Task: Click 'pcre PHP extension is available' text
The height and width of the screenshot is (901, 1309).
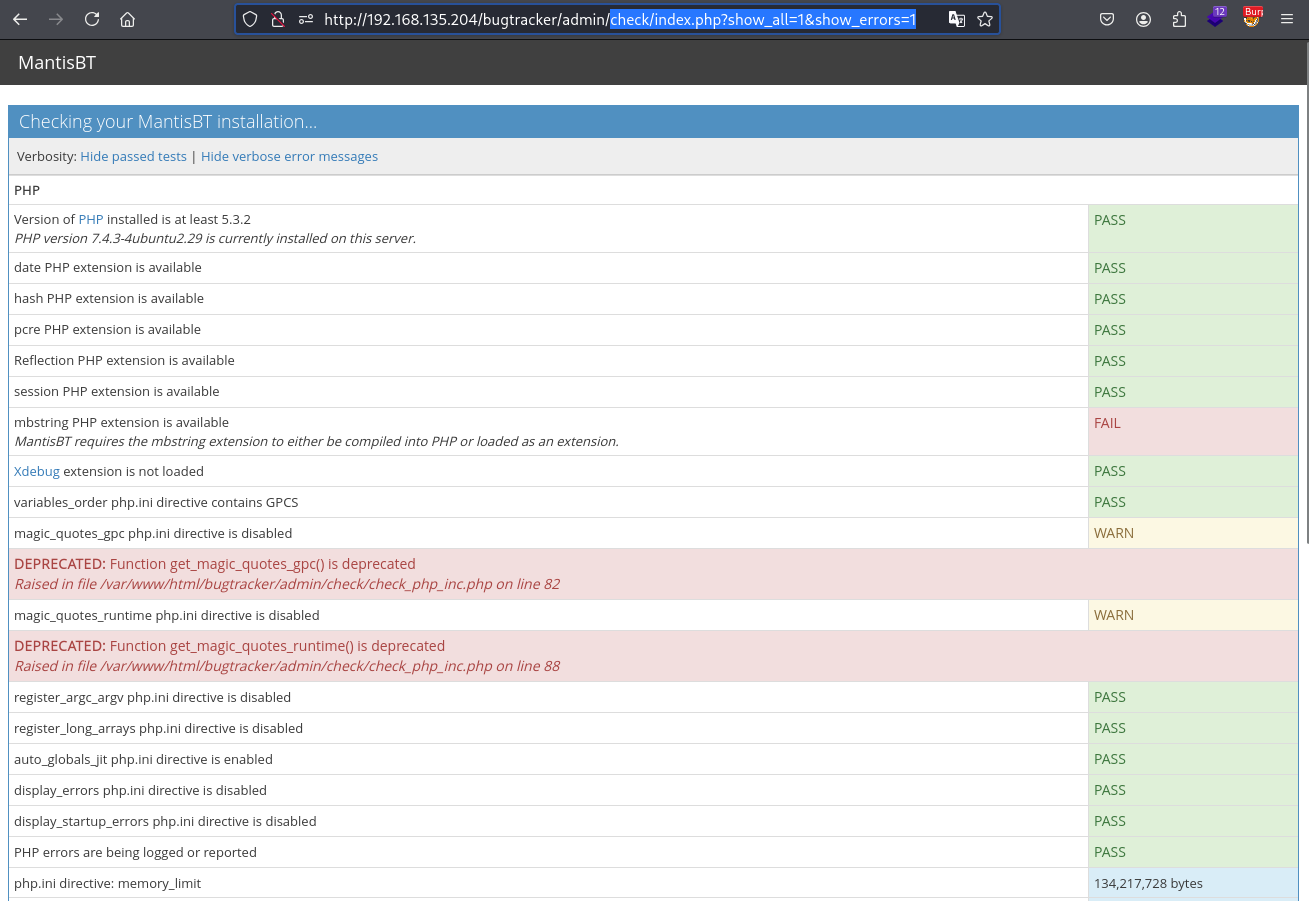Action: (x=107, y=329)
